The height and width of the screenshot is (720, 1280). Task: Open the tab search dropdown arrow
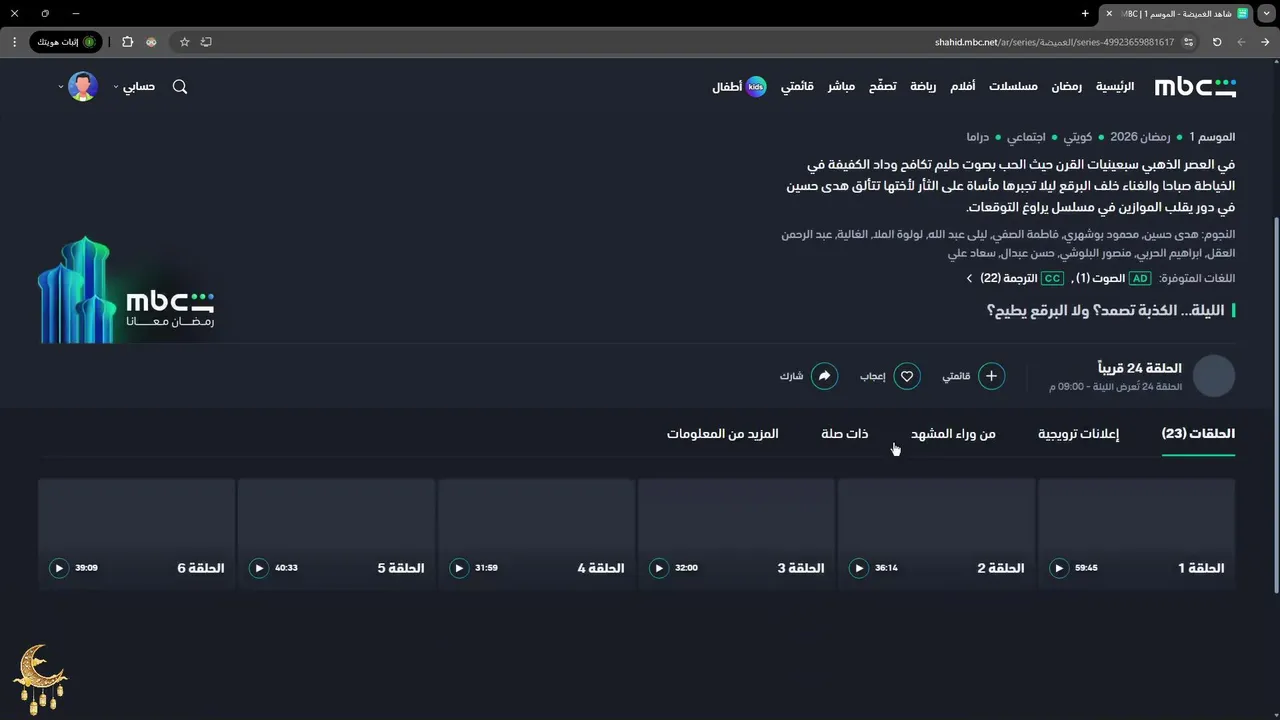(x=1266, y=13)
